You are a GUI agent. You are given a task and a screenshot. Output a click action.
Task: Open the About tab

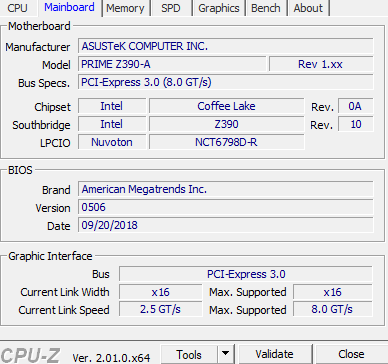tap(308, 8)
